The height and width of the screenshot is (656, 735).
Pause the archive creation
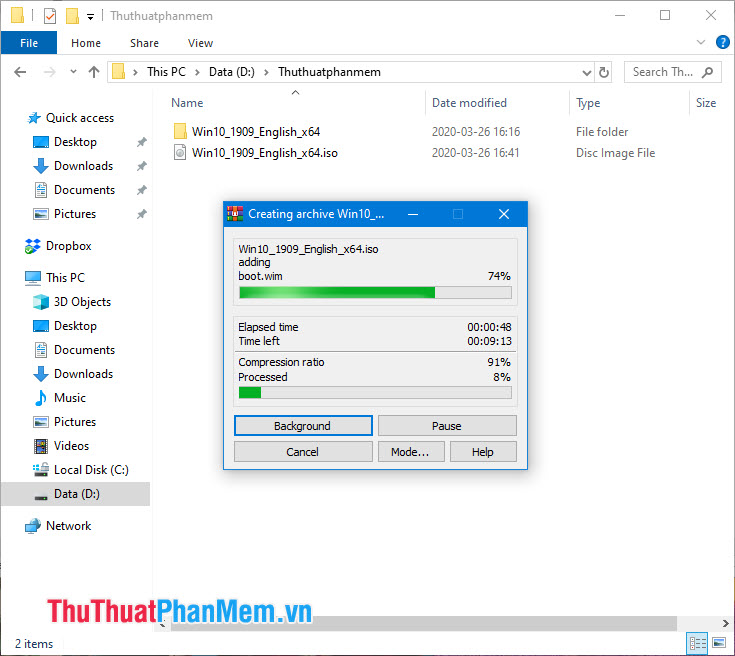(x=447, y=426)
